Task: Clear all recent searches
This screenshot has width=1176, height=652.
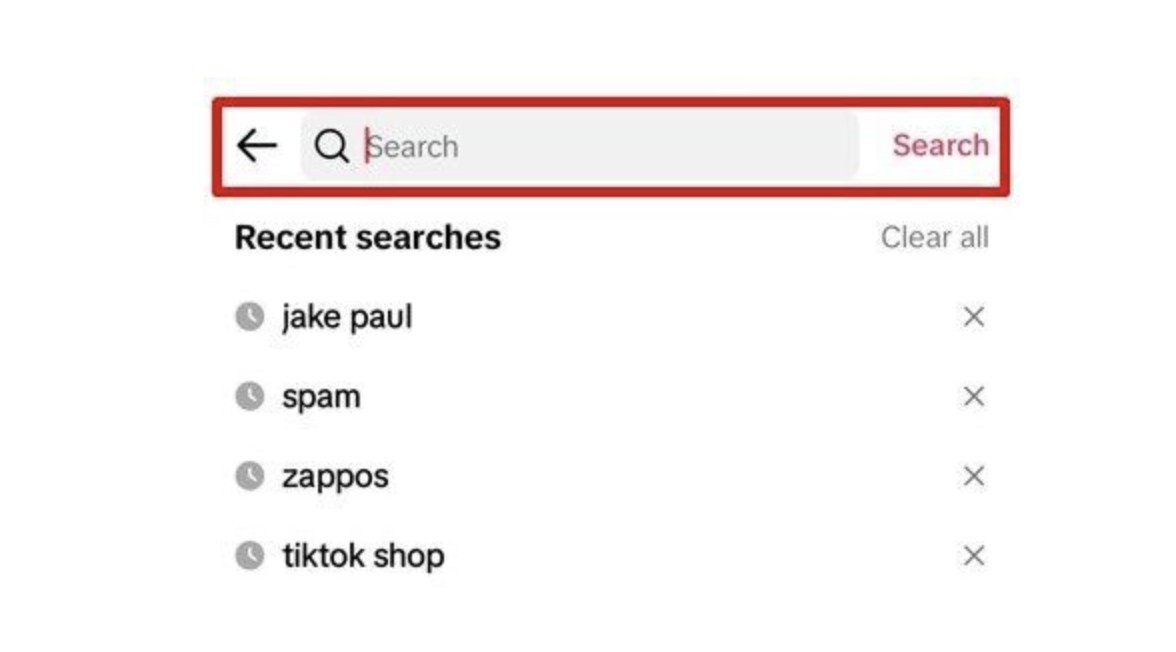Action: pos(934,238)
